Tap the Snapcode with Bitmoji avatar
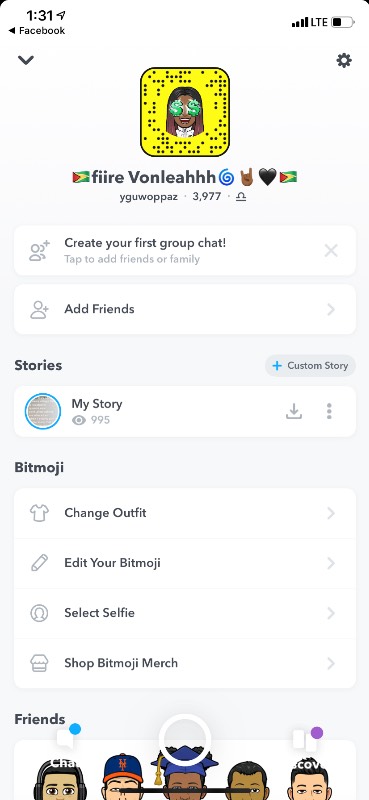Viewport: 369px width, 800px height. 185,112
